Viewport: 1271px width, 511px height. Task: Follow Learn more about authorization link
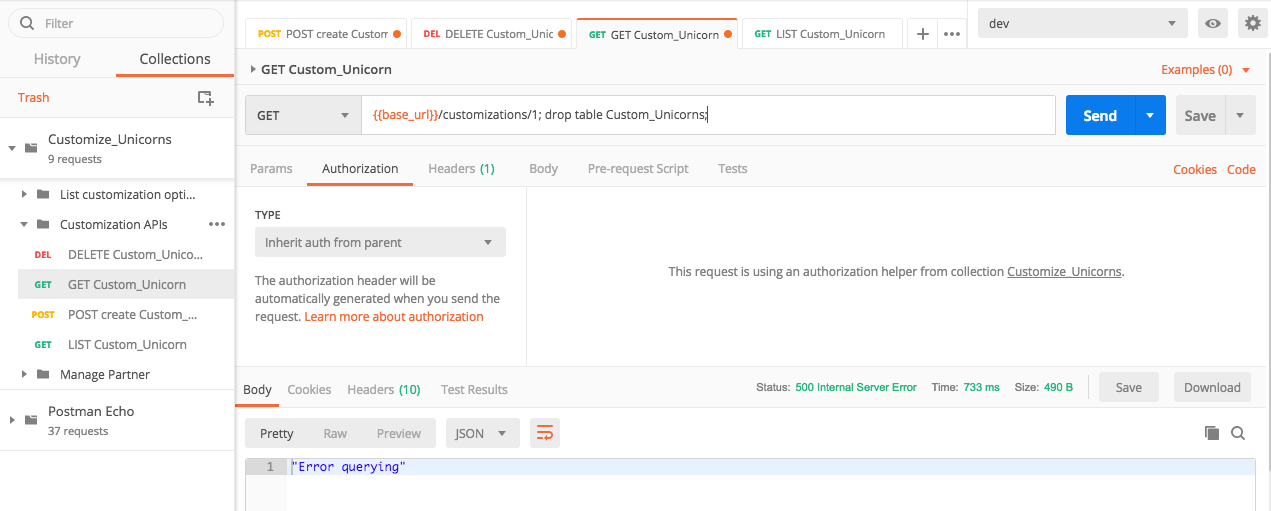pos(394,316)
